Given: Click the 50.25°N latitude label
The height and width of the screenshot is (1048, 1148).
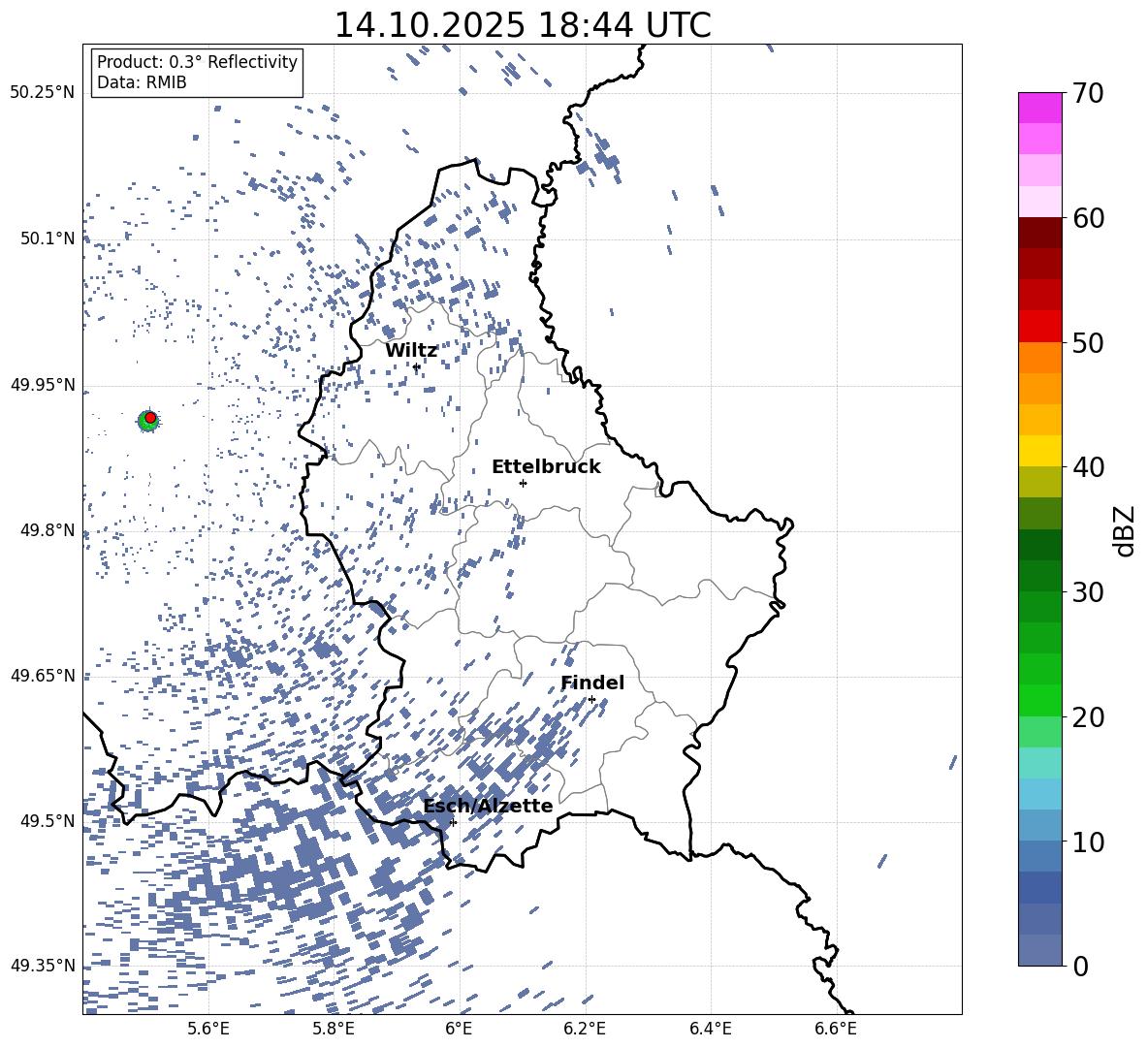Looking at the screenshot, I should point(43,93).
